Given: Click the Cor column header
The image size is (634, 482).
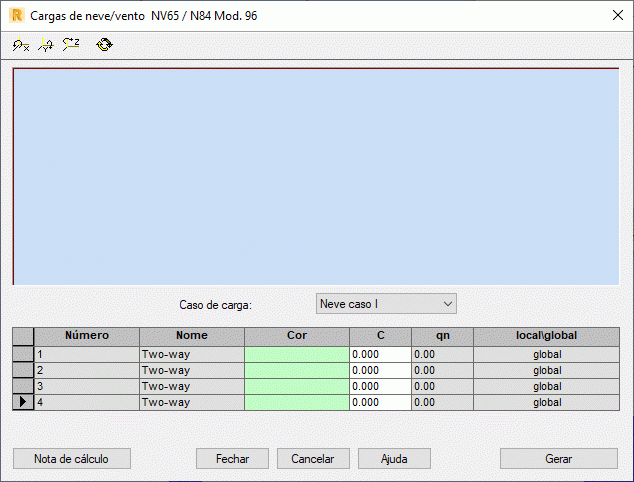Looking at the screenshot, I should (x=297, y=336).
